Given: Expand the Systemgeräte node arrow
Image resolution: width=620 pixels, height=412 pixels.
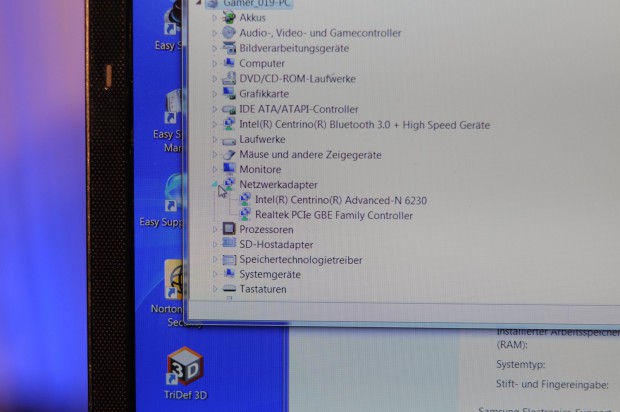Looking at the screenshot, I should click(215, 274).
